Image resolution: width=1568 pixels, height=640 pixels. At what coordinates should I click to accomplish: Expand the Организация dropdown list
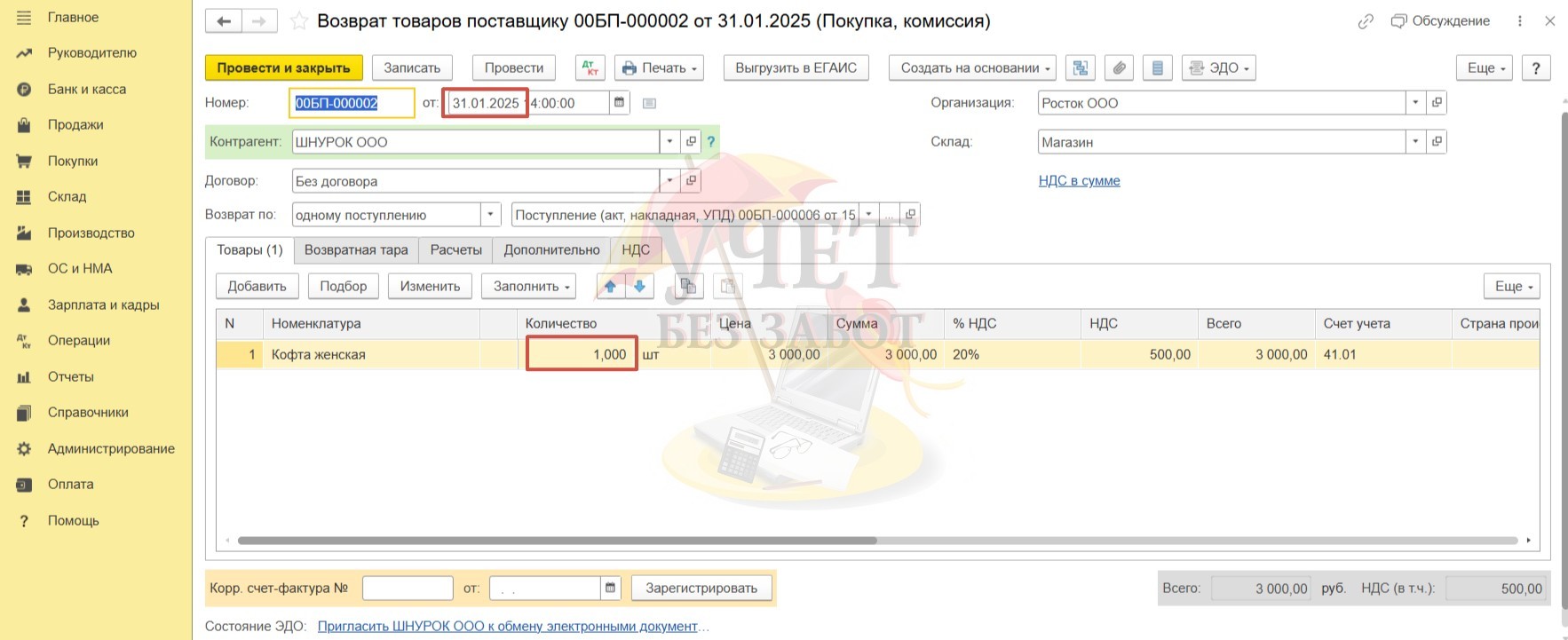(x=1415, y=103)
